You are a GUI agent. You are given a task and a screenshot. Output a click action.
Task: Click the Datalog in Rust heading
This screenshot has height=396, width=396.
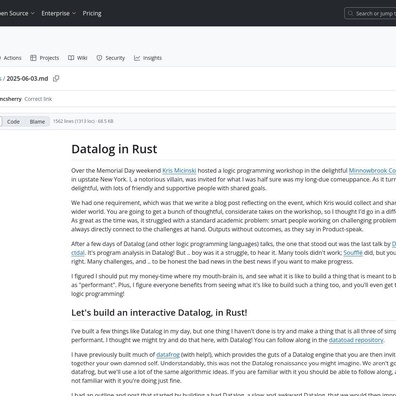click(114, 149)
